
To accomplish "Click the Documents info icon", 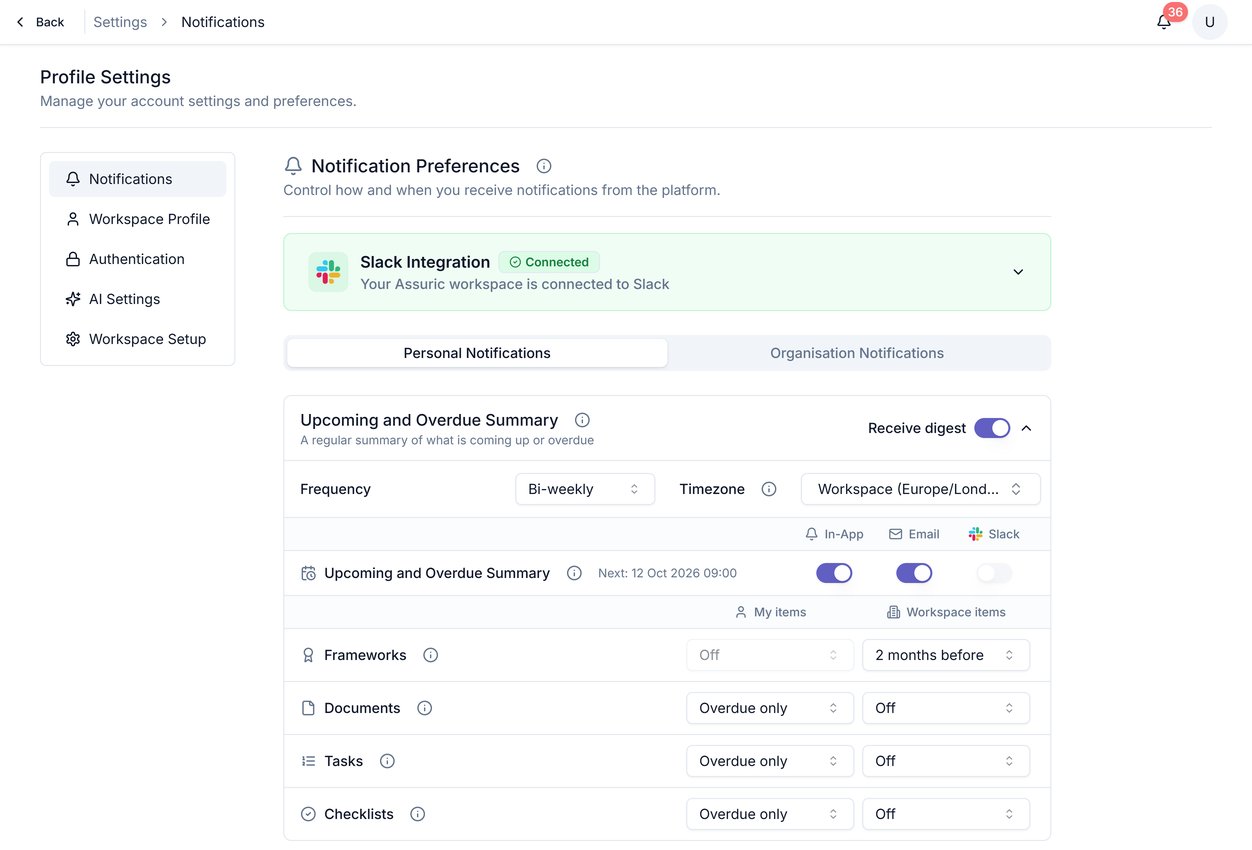I will coord(424,708).
